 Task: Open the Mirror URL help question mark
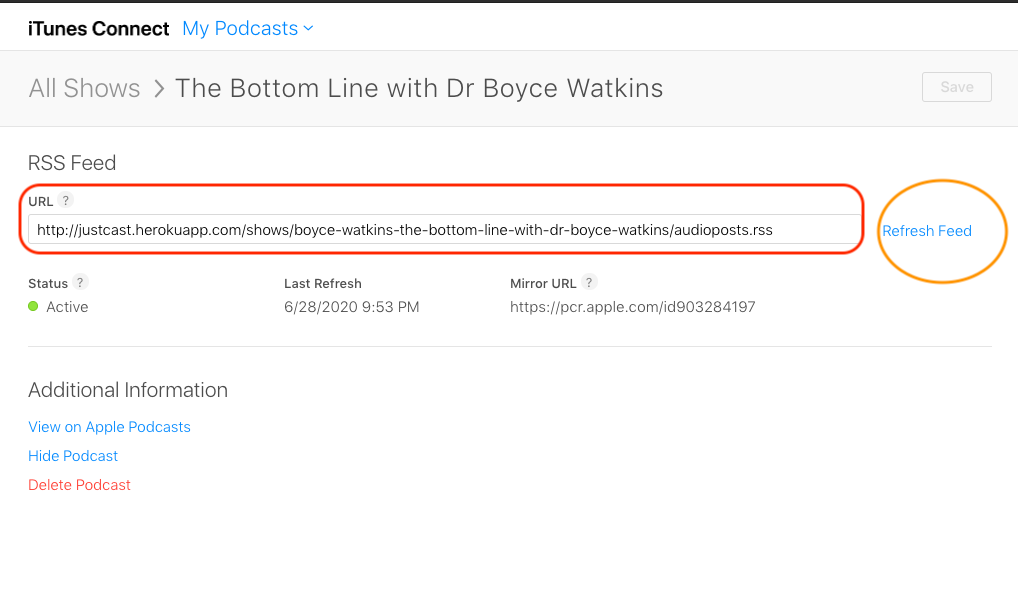tap(589, 282)
